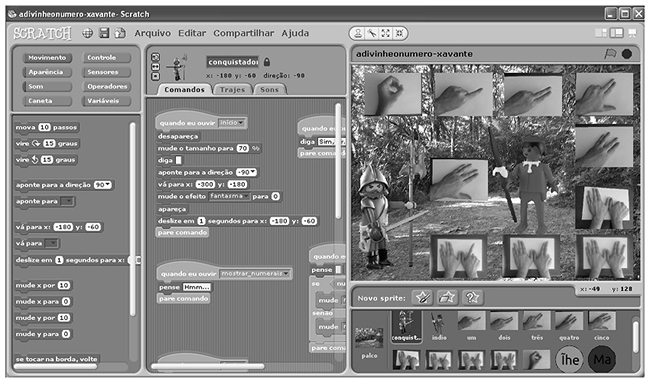650x382 pixels.
Task: Open the Compartilhar menu
Action: 244,33
